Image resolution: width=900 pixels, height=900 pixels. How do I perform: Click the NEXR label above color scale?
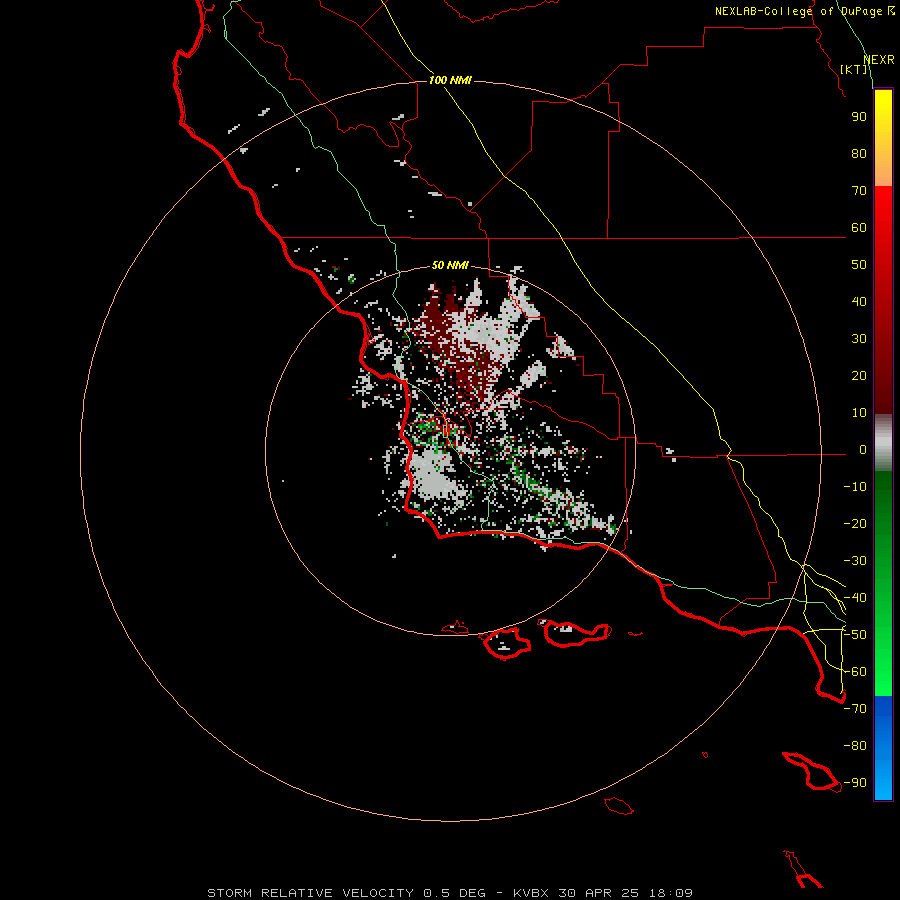[879, 60]
